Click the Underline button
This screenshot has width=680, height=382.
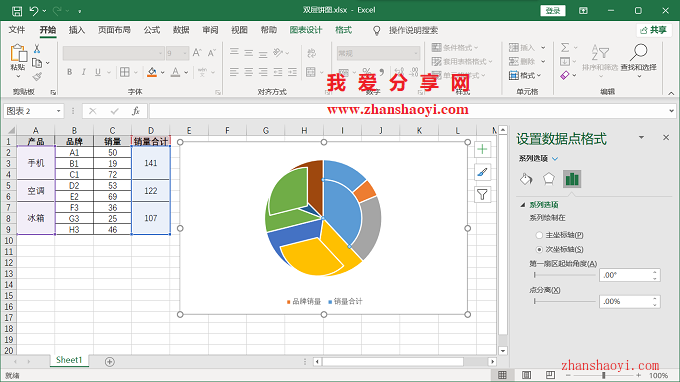[x=98, y=72]
